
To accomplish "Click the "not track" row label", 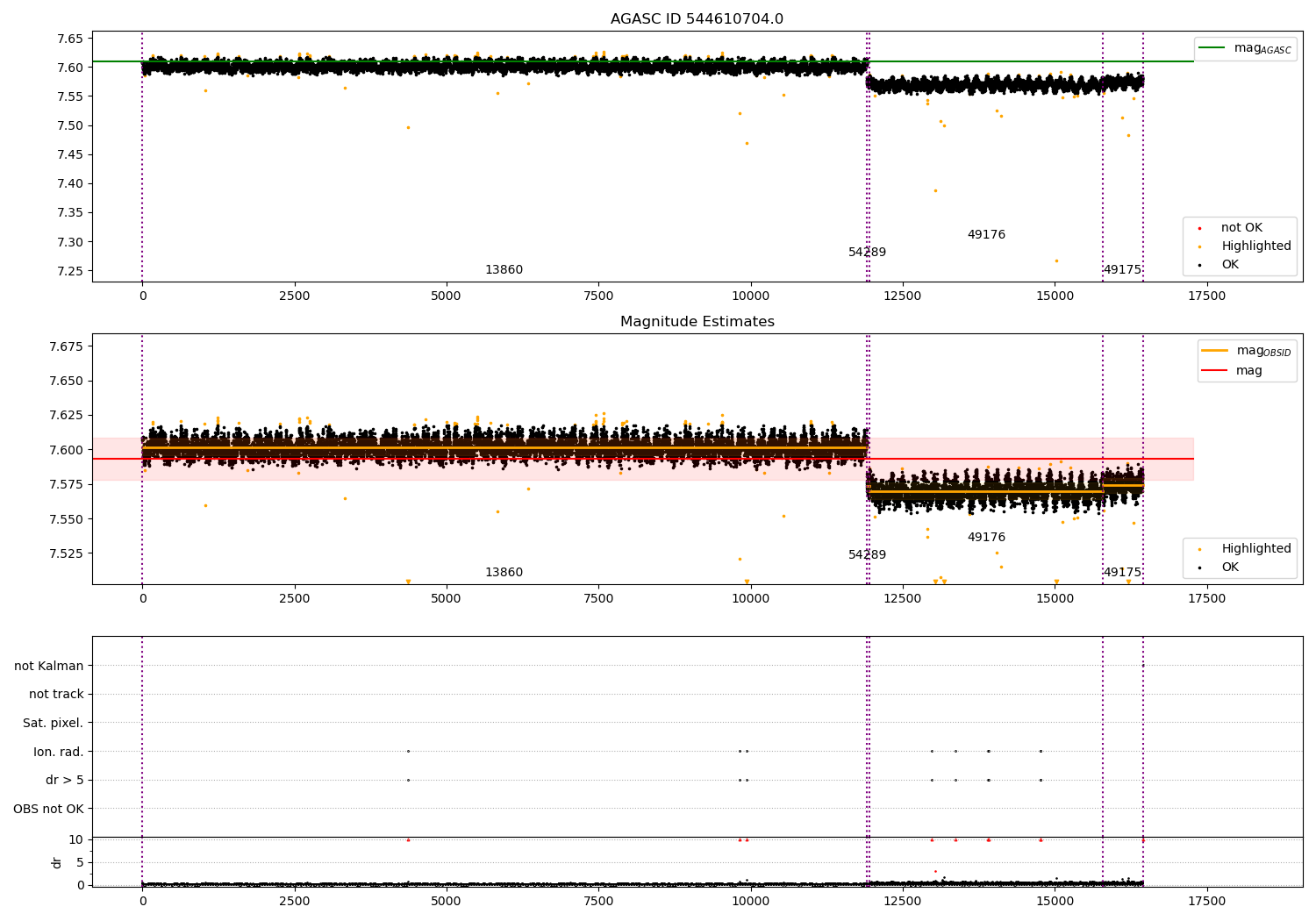I will coord(56,695).
